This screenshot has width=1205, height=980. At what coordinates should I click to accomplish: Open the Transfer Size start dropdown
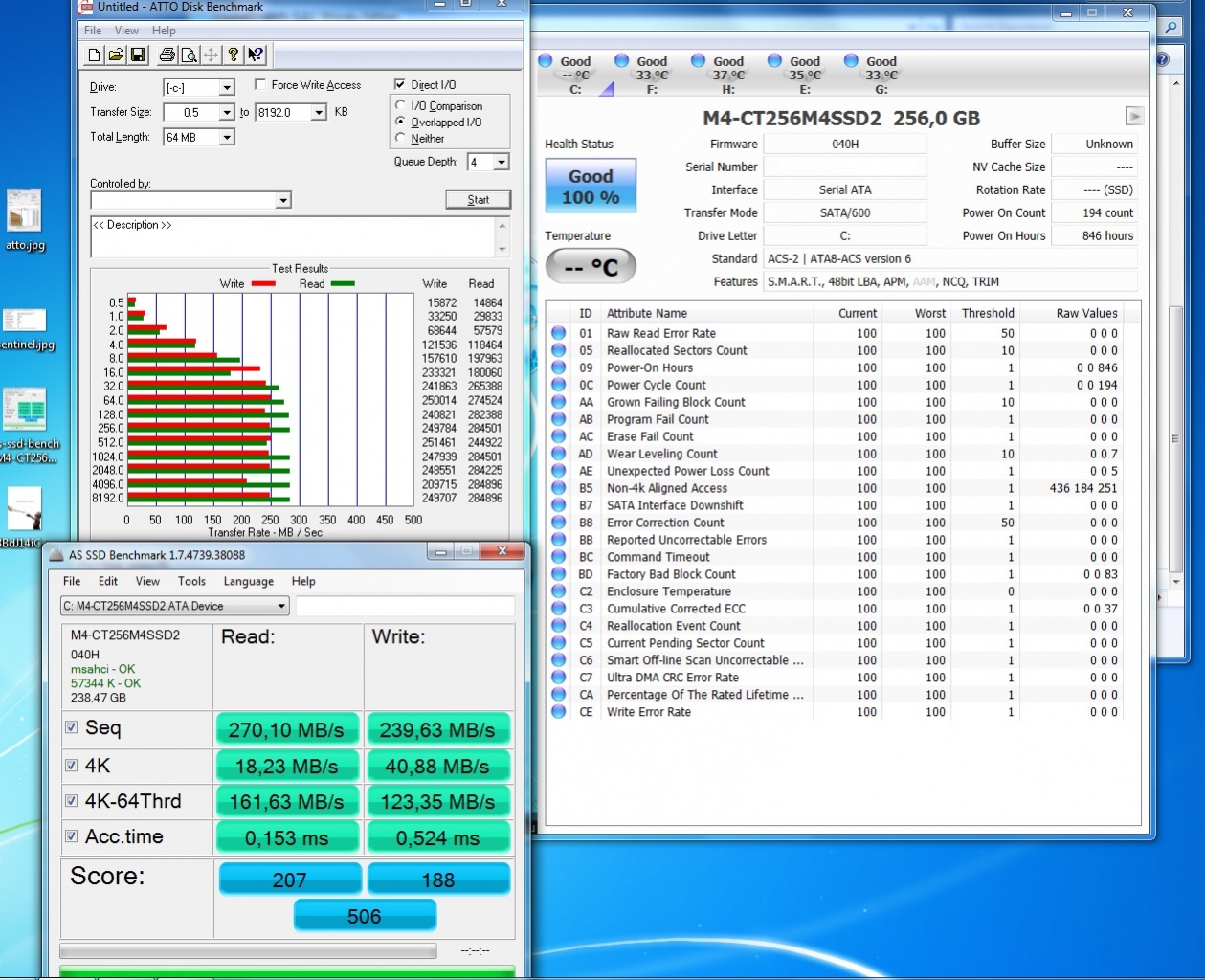[x=227, y=113]
